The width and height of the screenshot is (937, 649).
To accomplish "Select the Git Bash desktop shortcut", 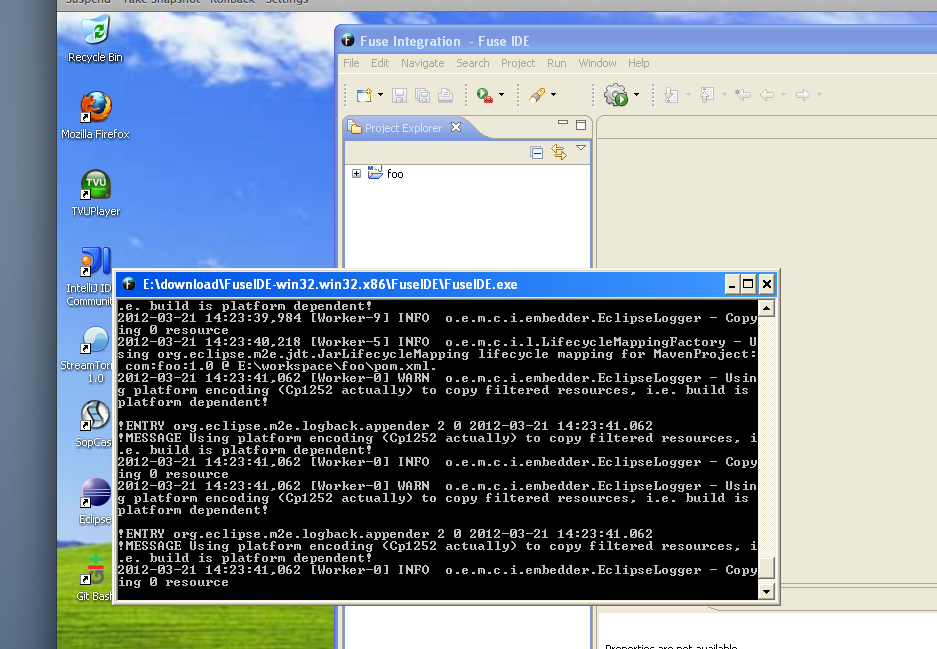I will pyautogui.click(x=94, y=577).
